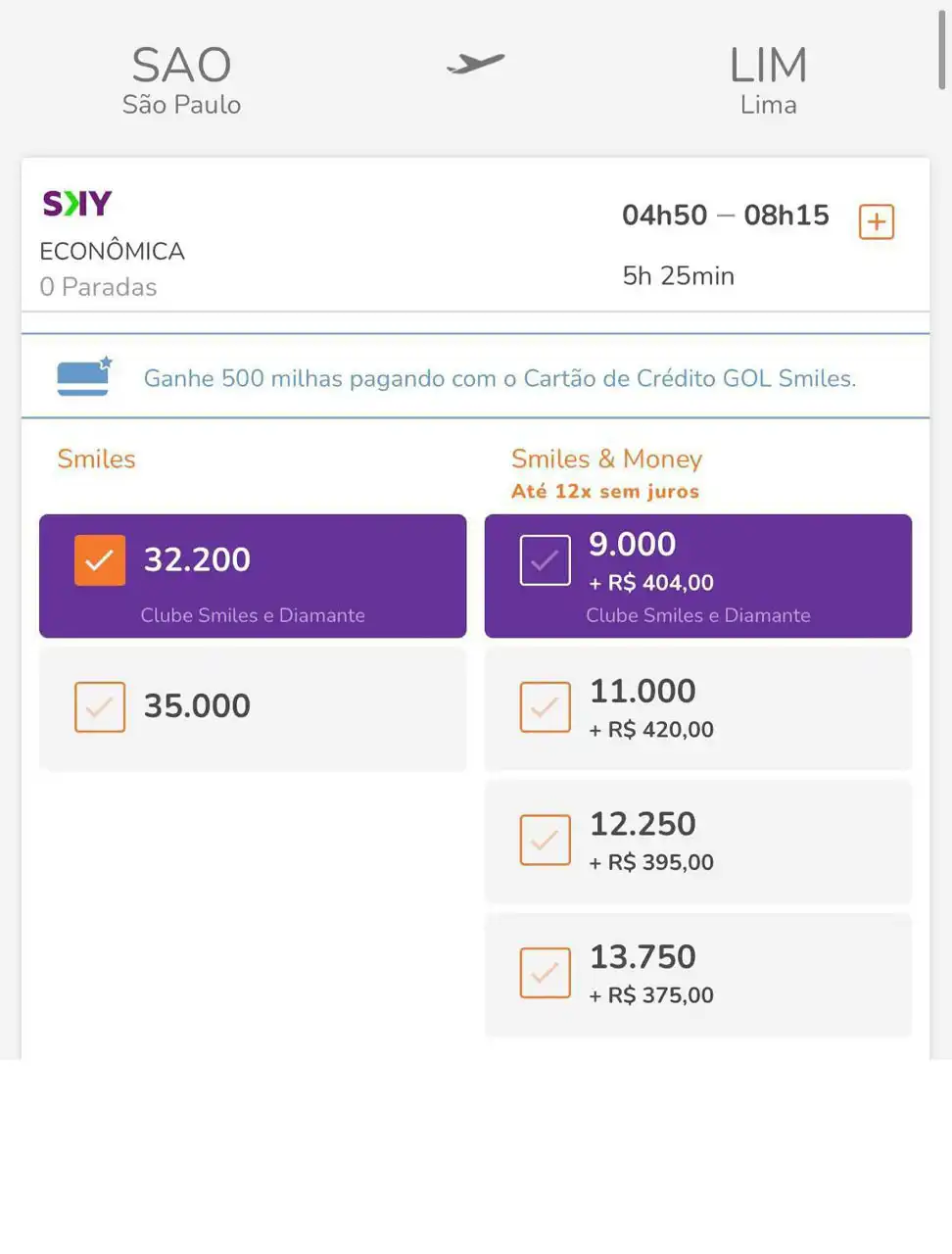Select the 35.000 miles checkbox
Screen dimensions: 952x1254
pos(100,707)
